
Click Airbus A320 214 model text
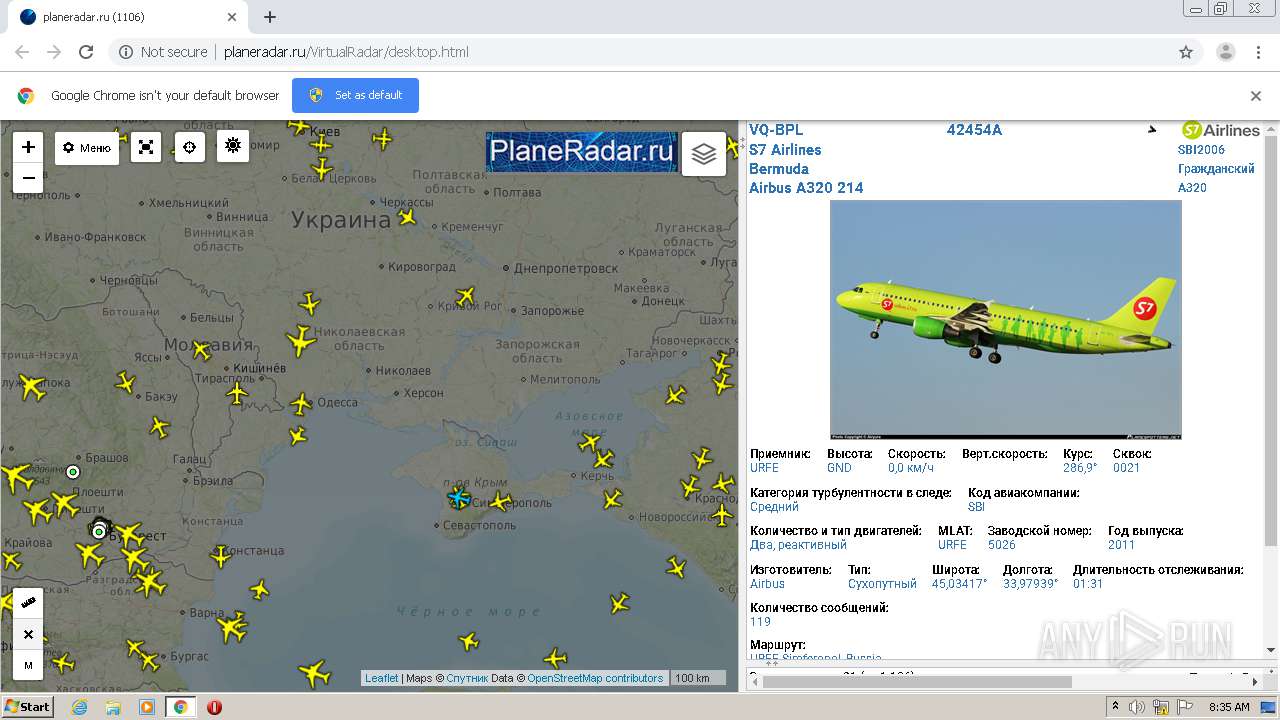point(806,188)
